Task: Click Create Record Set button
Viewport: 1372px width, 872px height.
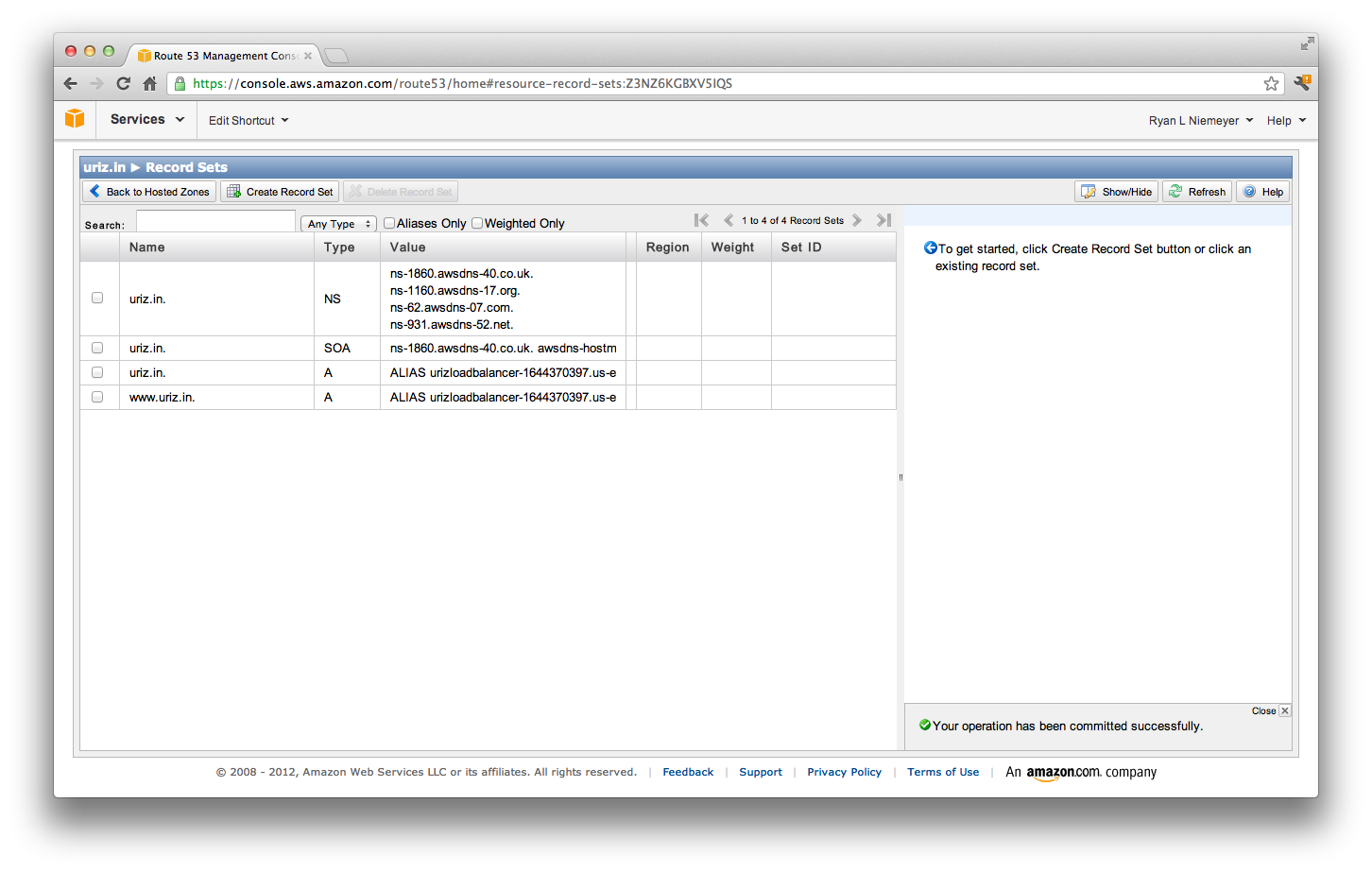Action: coord(280,192)
